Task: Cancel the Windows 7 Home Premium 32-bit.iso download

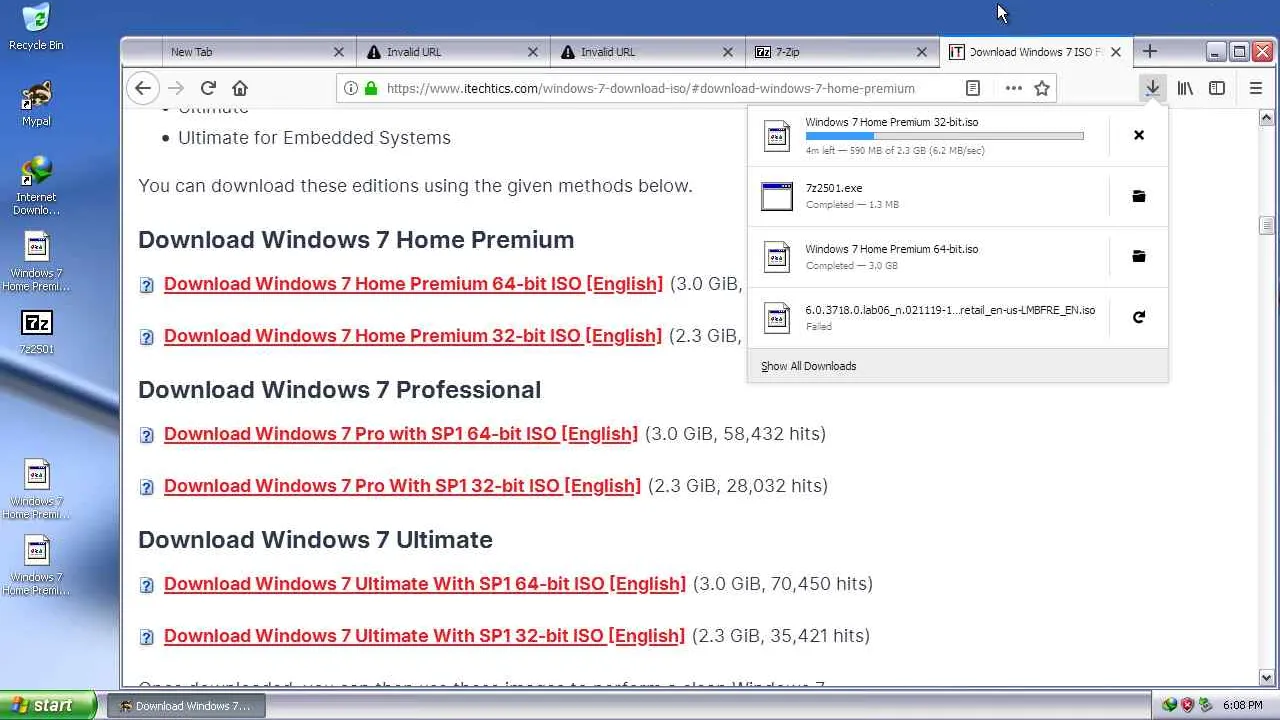Action: (1139, 135)
